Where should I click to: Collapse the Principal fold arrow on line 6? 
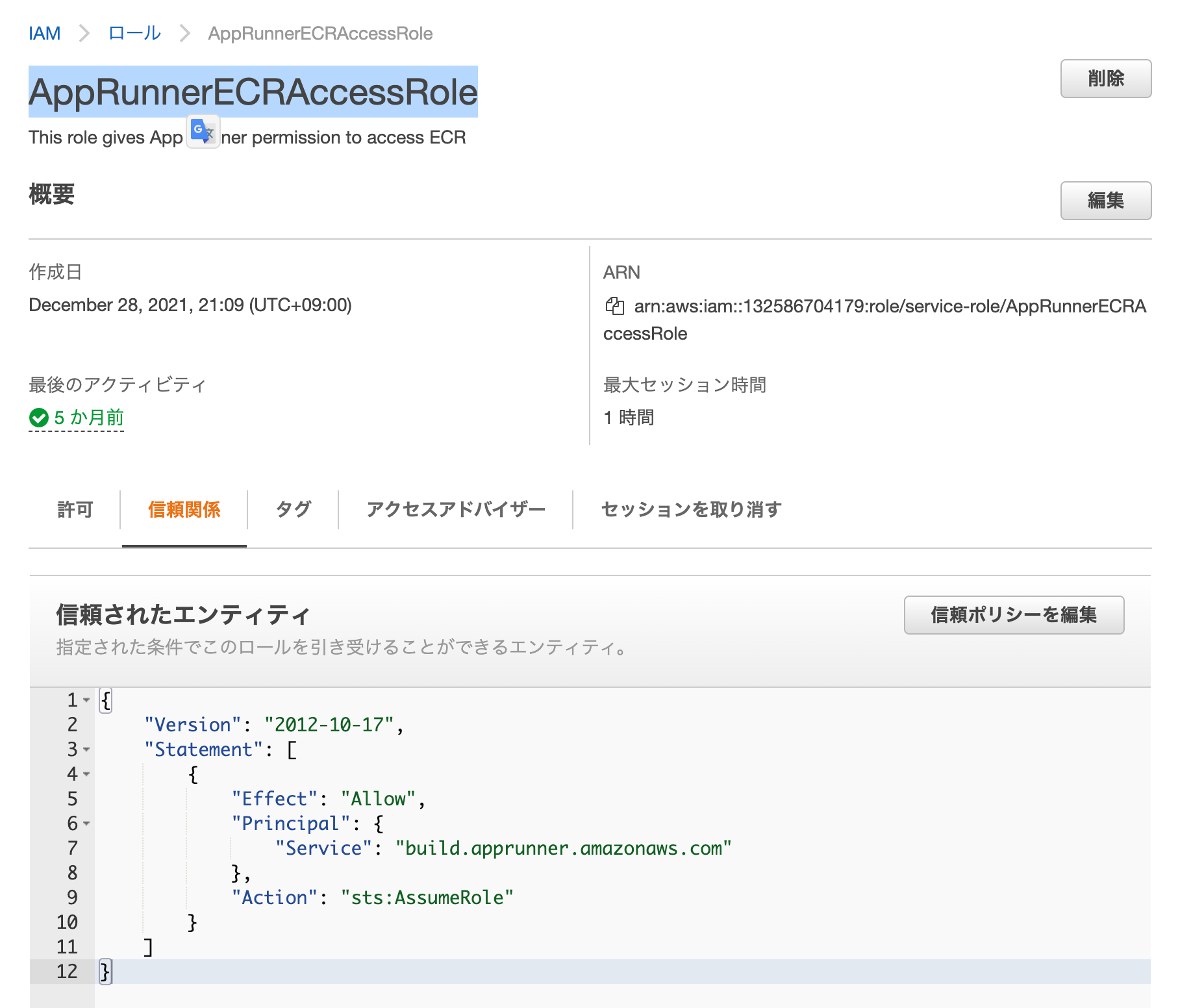(x=86, y=824)
